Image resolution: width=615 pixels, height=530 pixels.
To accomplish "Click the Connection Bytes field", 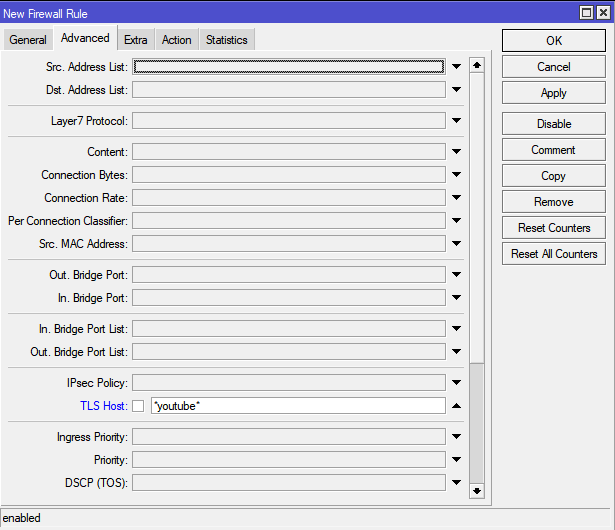I will pos(289,175).
